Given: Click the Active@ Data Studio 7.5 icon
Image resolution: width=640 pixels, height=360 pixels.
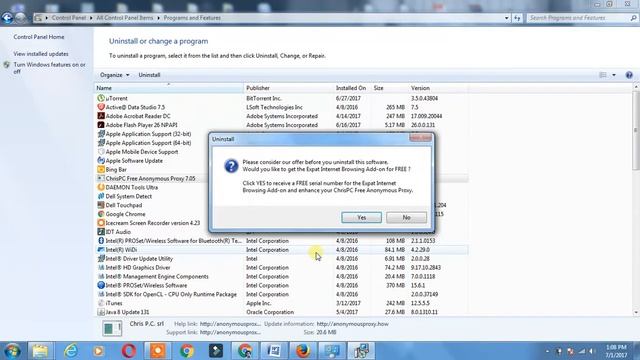Looking at the screenshot, I should [101, 107].
